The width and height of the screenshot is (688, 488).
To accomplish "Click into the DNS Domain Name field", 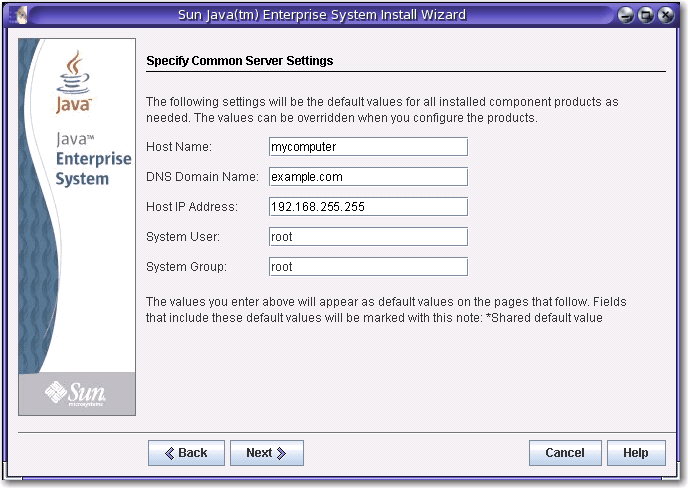I will click(368, 177).
